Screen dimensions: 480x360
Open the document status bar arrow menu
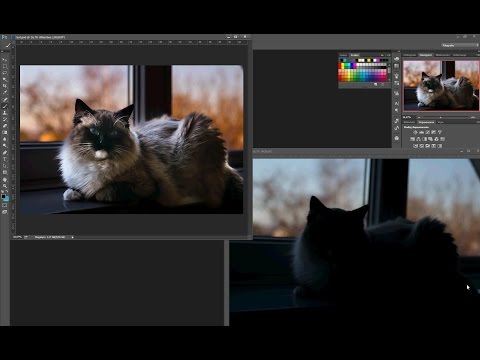click(72, 237)
